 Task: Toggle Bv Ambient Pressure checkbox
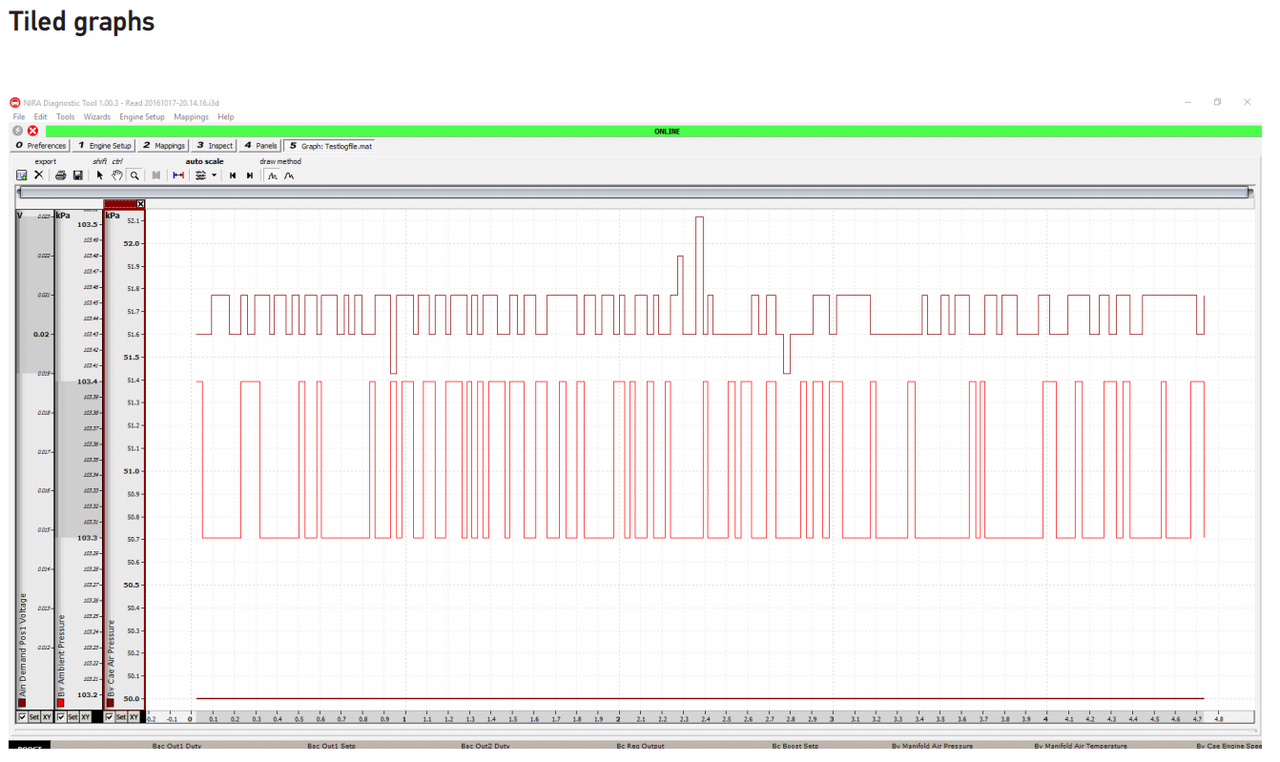61,717
